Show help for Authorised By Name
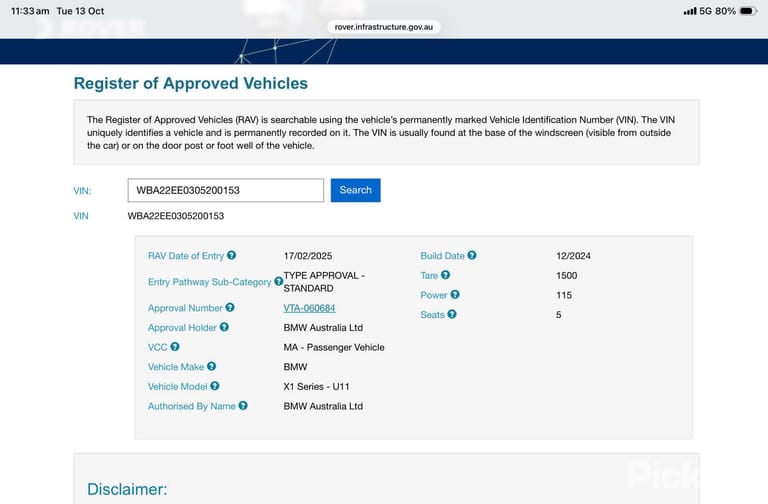The width and height of the screenshot is (768, 504). point(243,406)
